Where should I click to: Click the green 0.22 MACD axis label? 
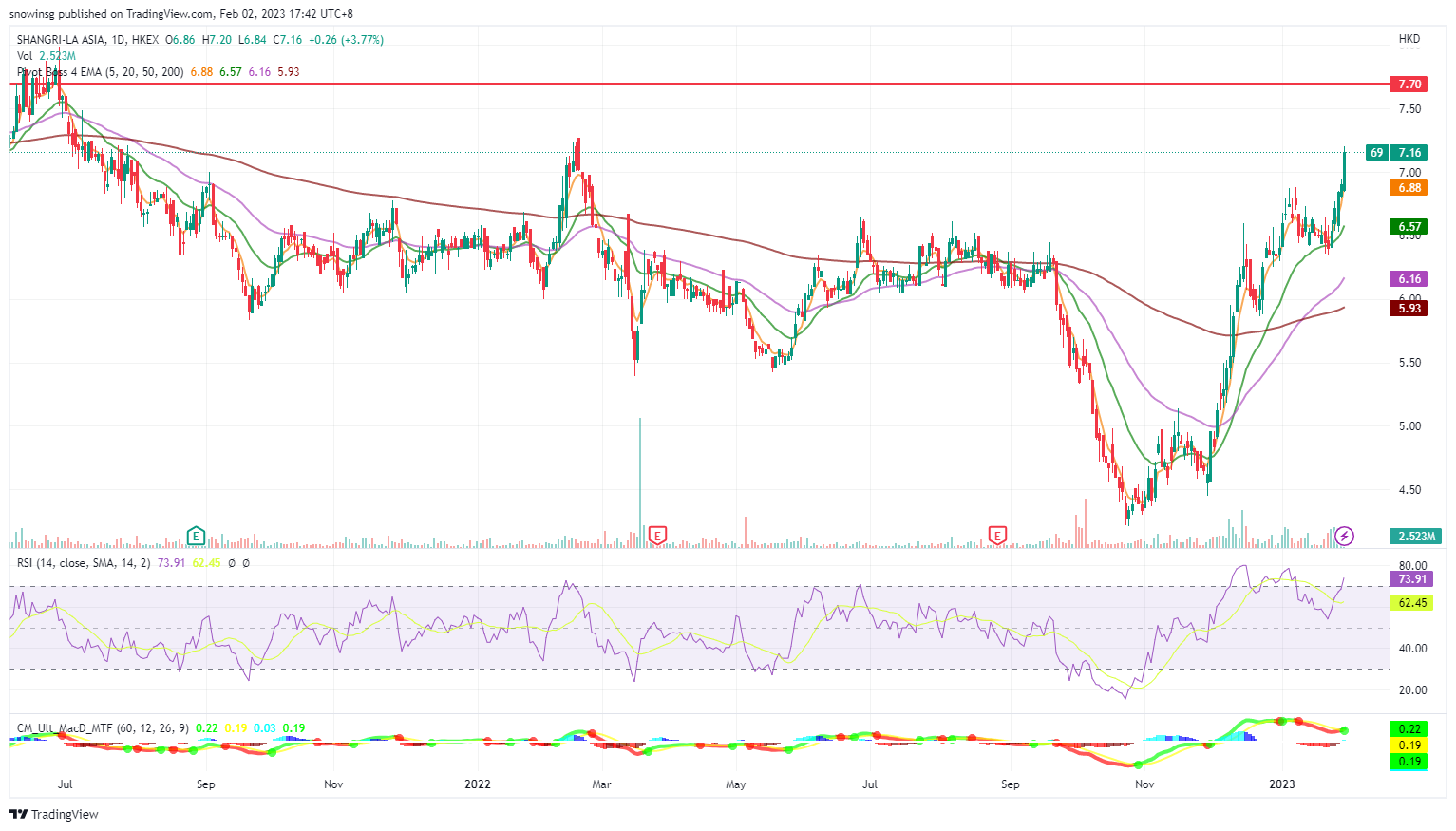(x=1409, y=728)
